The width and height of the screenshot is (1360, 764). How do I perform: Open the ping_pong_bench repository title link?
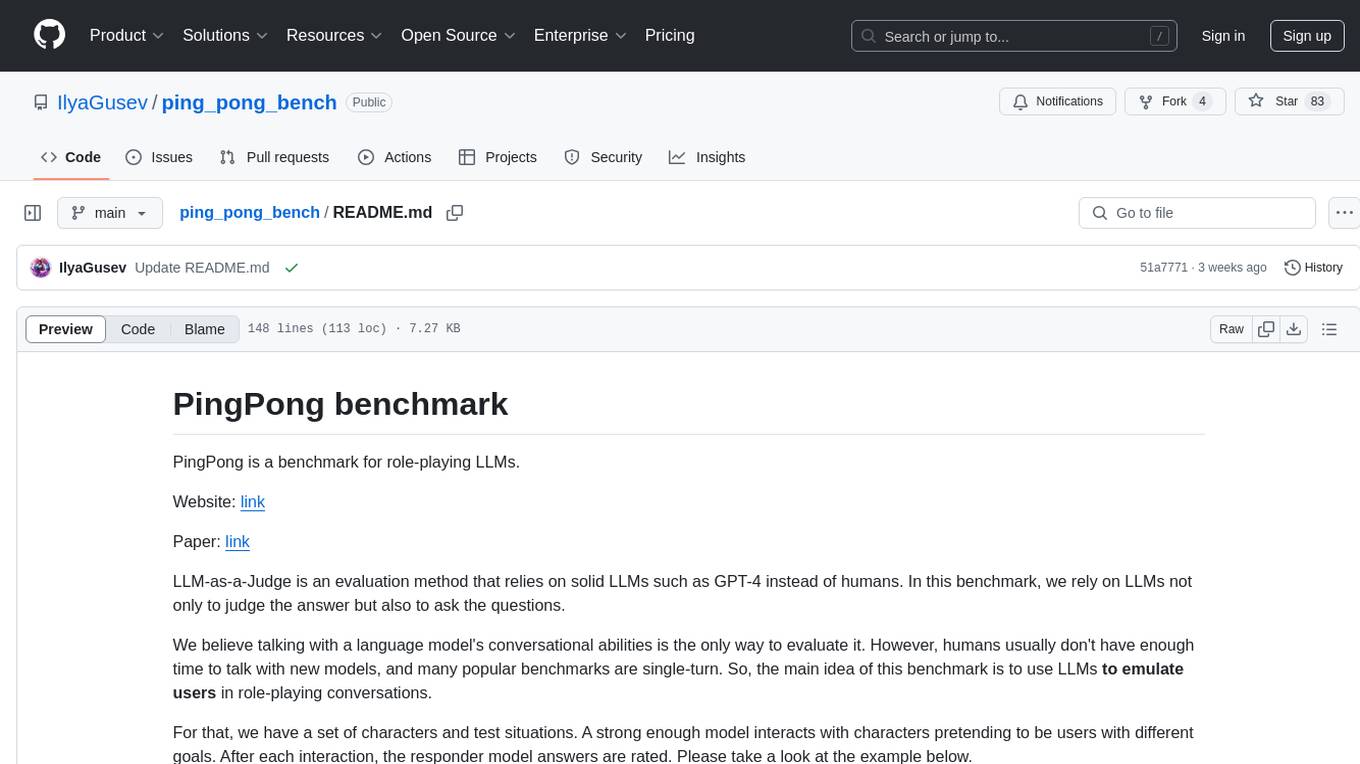click(x=249, y=102)
